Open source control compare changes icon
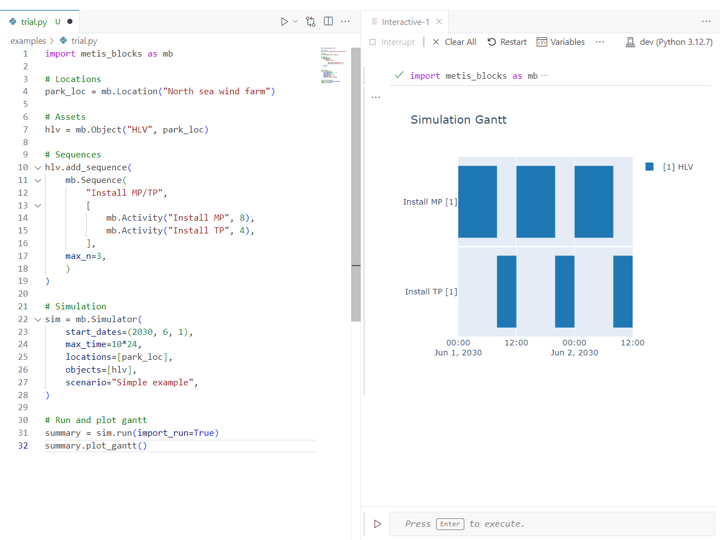Image resolution: width=720 pixels, height=540 pixels. pyautogui.click(x=311, y=22)
